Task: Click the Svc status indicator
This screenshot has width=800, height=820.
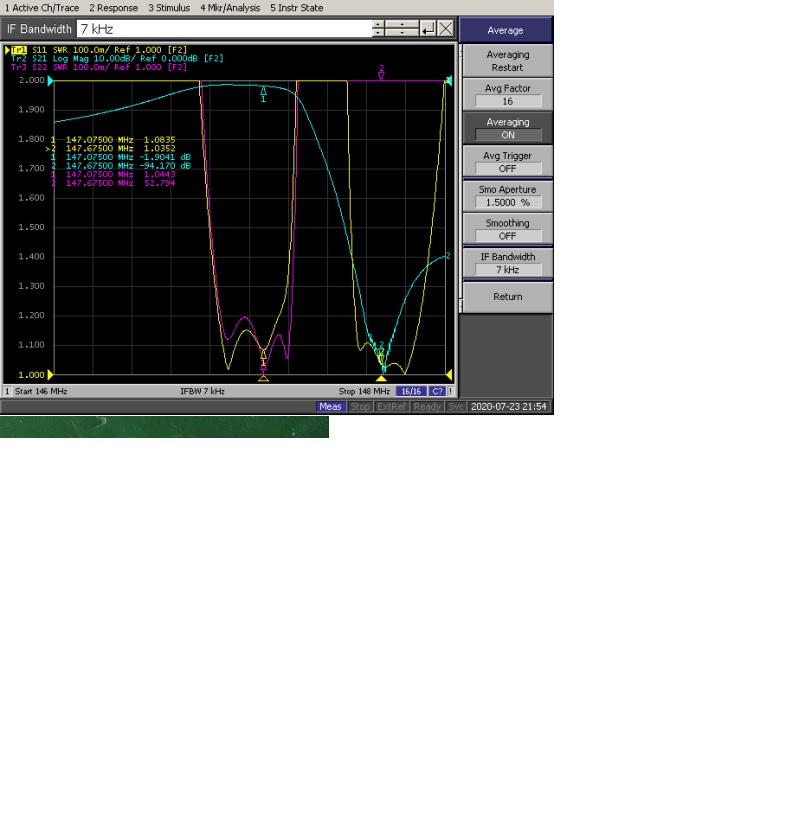Action: [455, 407]
